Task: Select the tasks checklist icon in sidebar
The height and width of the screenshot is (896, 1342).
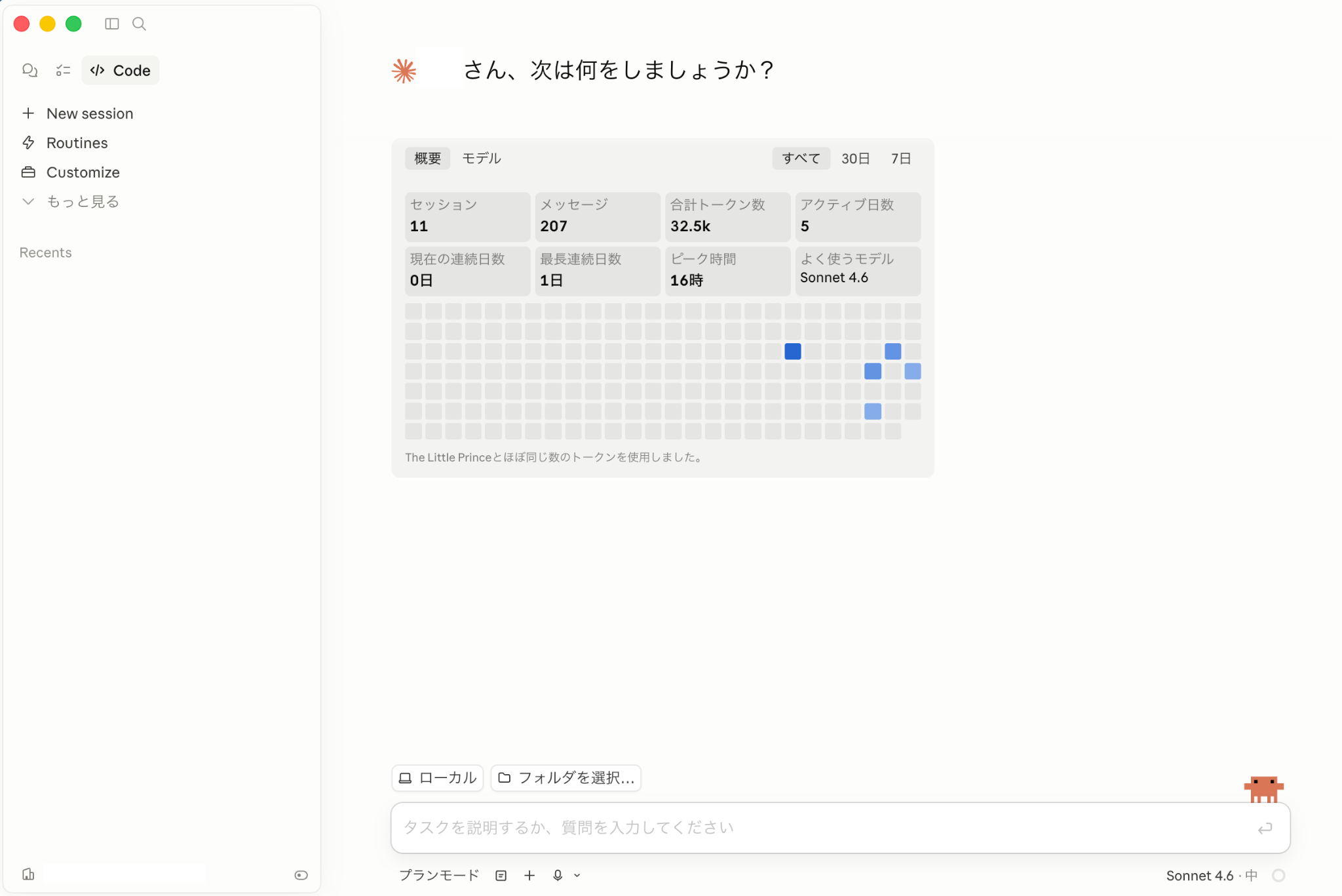Action: 63,70
